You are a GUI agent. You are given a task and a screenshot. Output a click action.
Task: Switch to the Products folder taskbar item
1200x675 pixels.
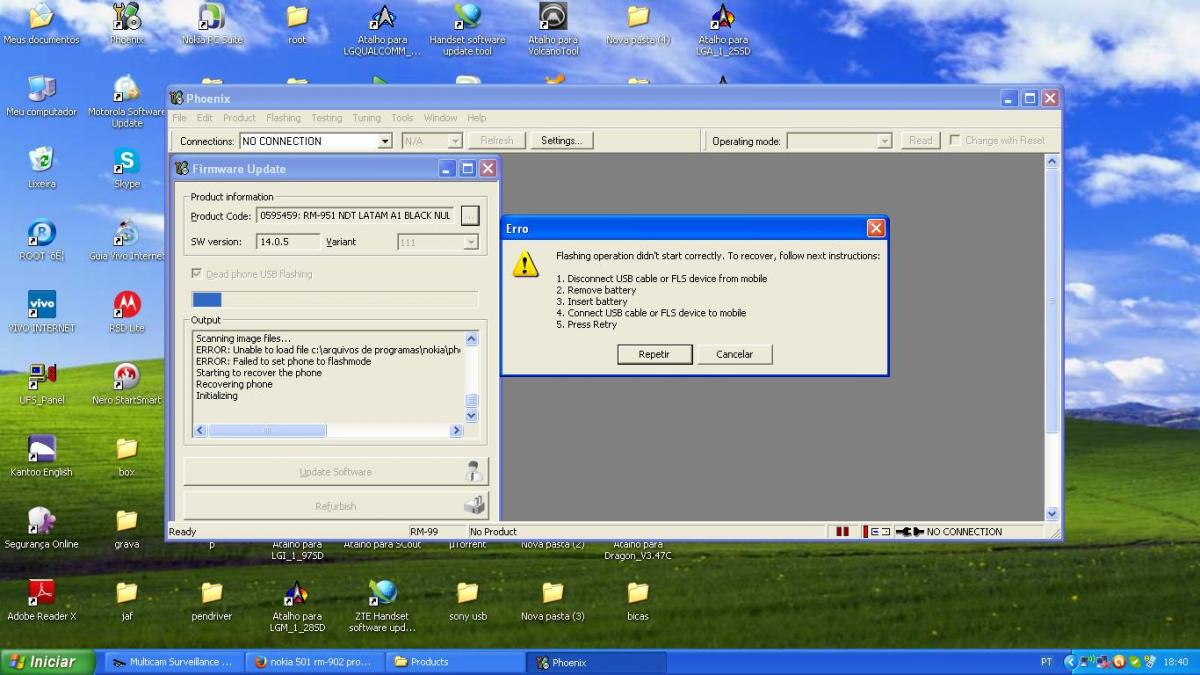456,662
